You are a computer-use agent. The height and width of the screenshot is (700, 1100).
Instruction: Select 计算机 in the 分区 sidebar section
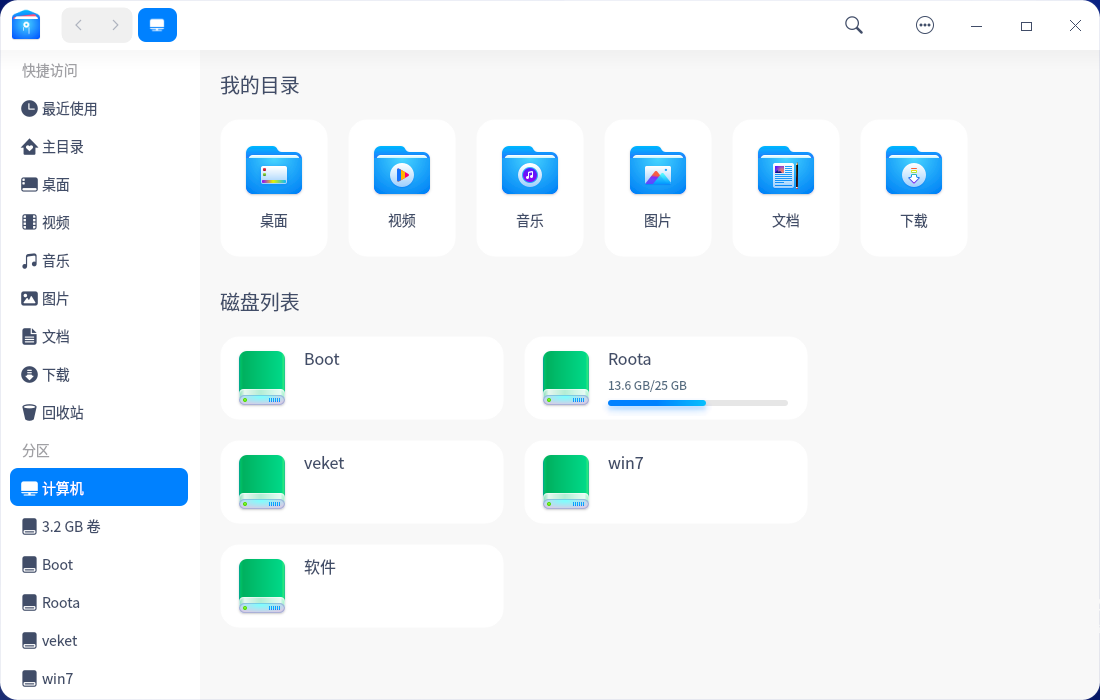tap(60, 487)
